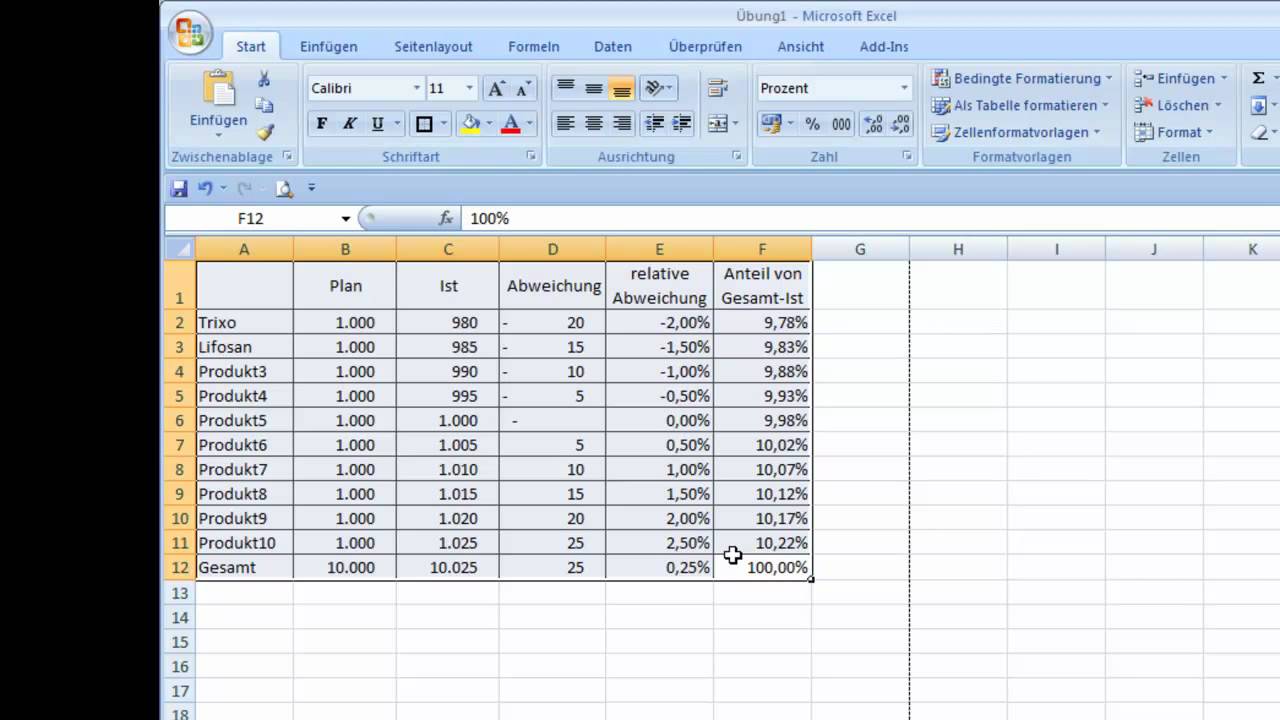Image resolution: width=1280 pixels, height=720 pixels.
Task: Switch to the Einfügen ribbon tab
Action: pyautogui.click(x=328, y=46)
